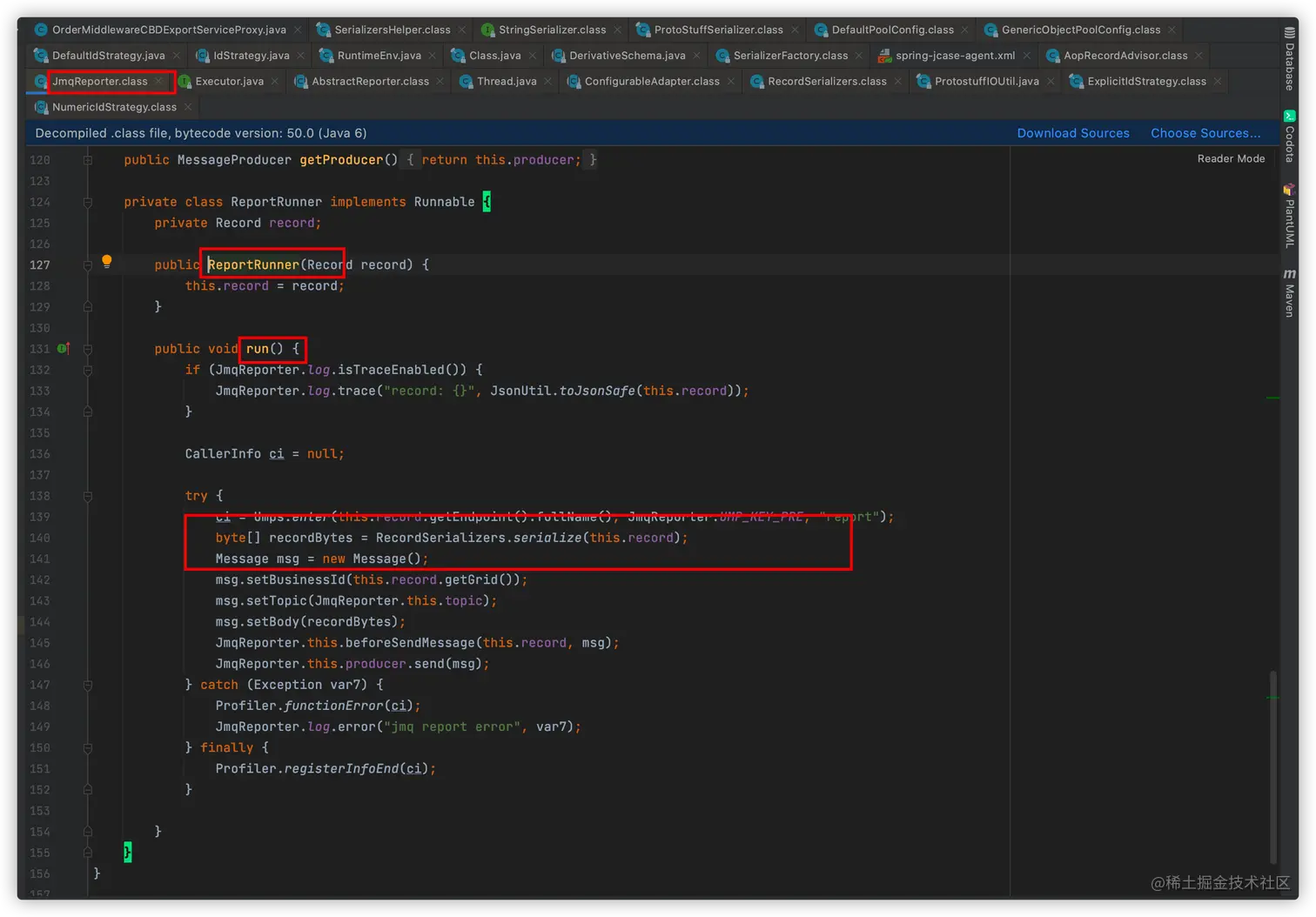
Task: Collapse the try block fold at line 138
Action: (x=88, y=496)
